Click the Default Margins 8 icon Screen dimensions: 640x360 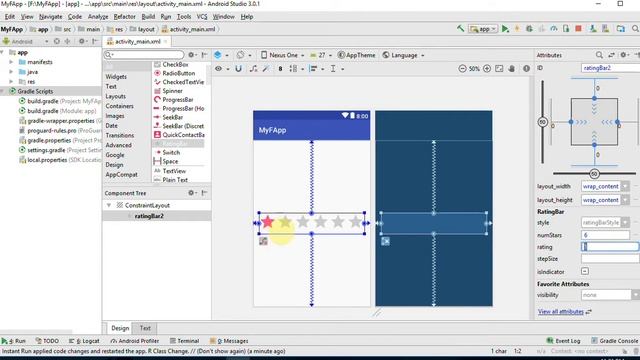(x=280, y=69)
